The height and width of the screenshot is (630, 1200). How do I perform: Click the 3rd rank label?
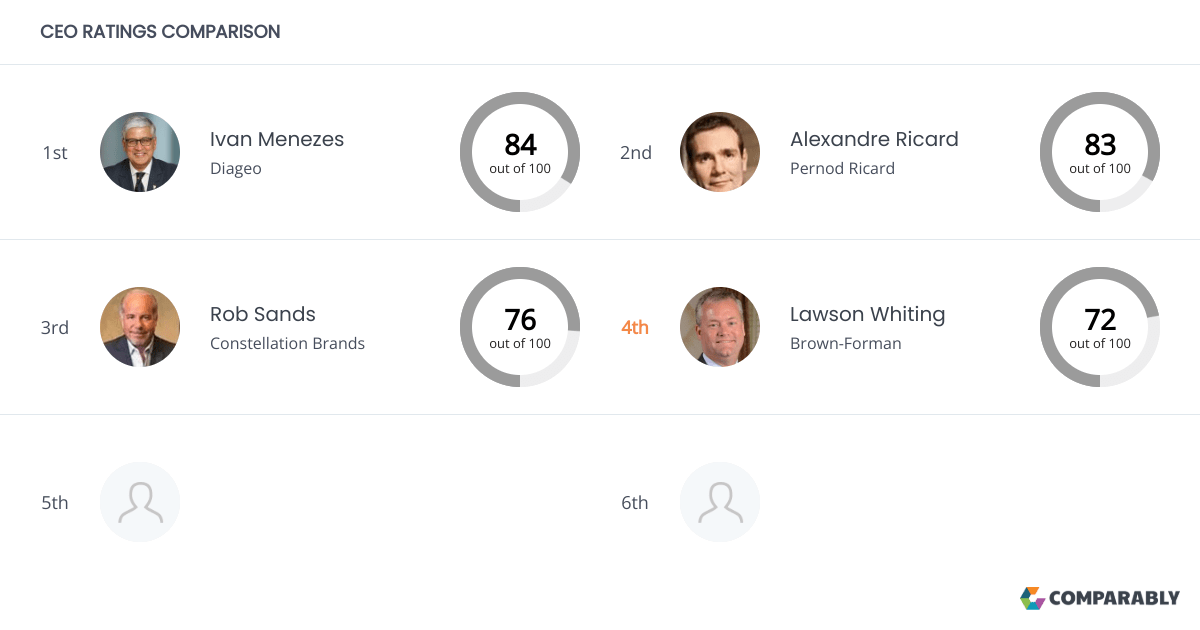pos(55,328)
